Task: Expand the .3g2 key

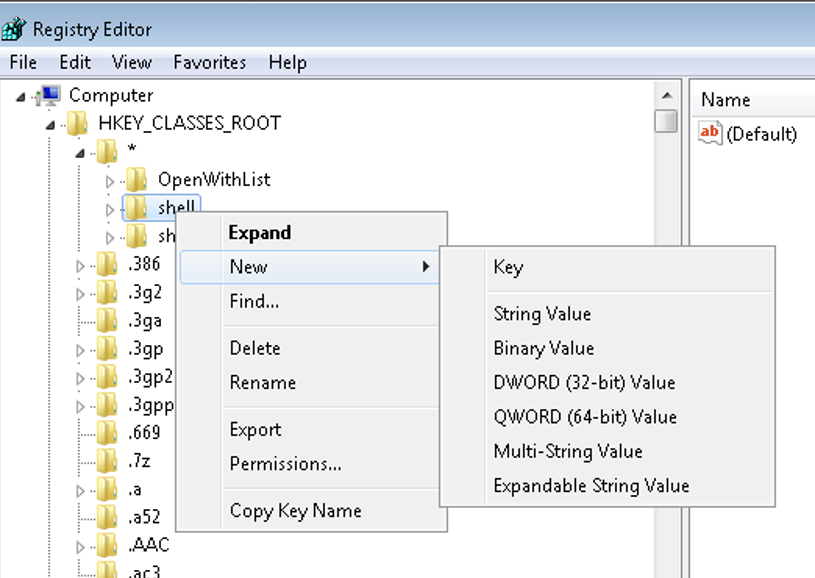Action: pos(80,294)
